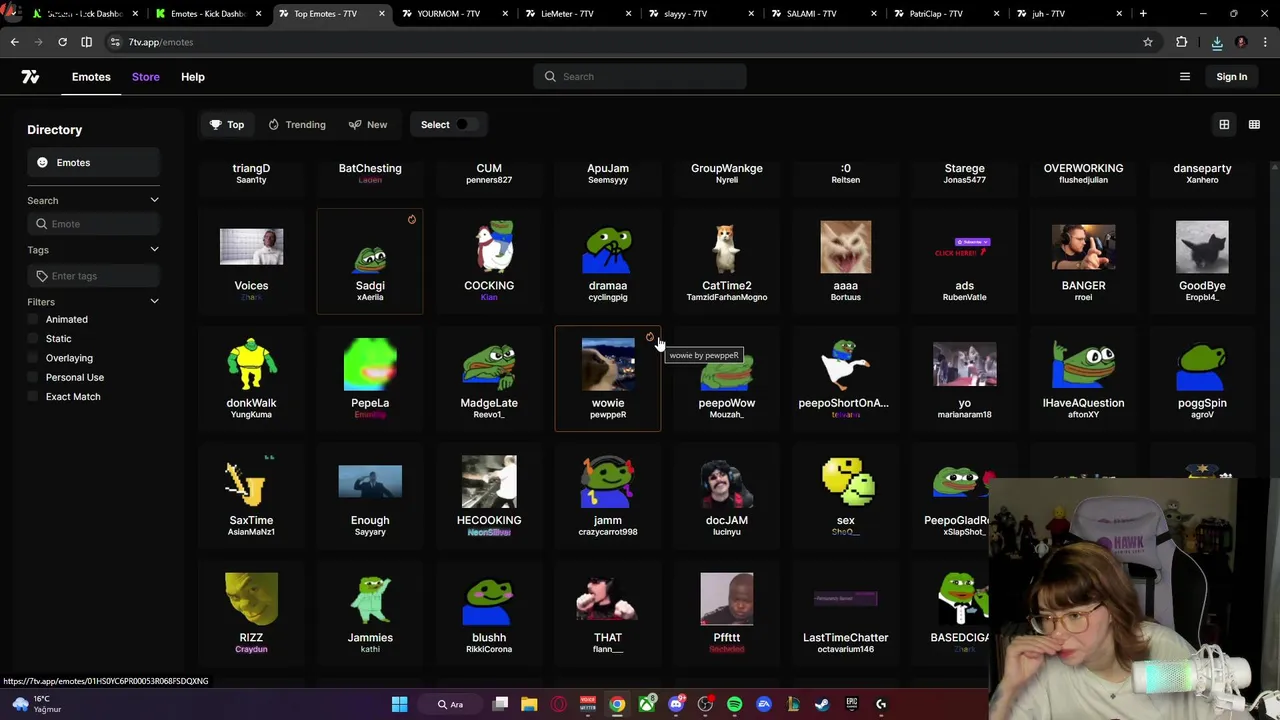Open the peepoShortOnA... goose emote

(846, 379)
